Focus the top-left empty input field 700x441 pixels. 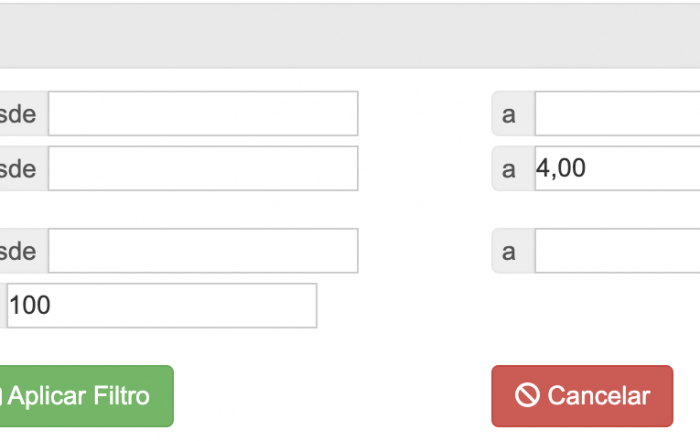pyautogui.click(x=203, y=114)
